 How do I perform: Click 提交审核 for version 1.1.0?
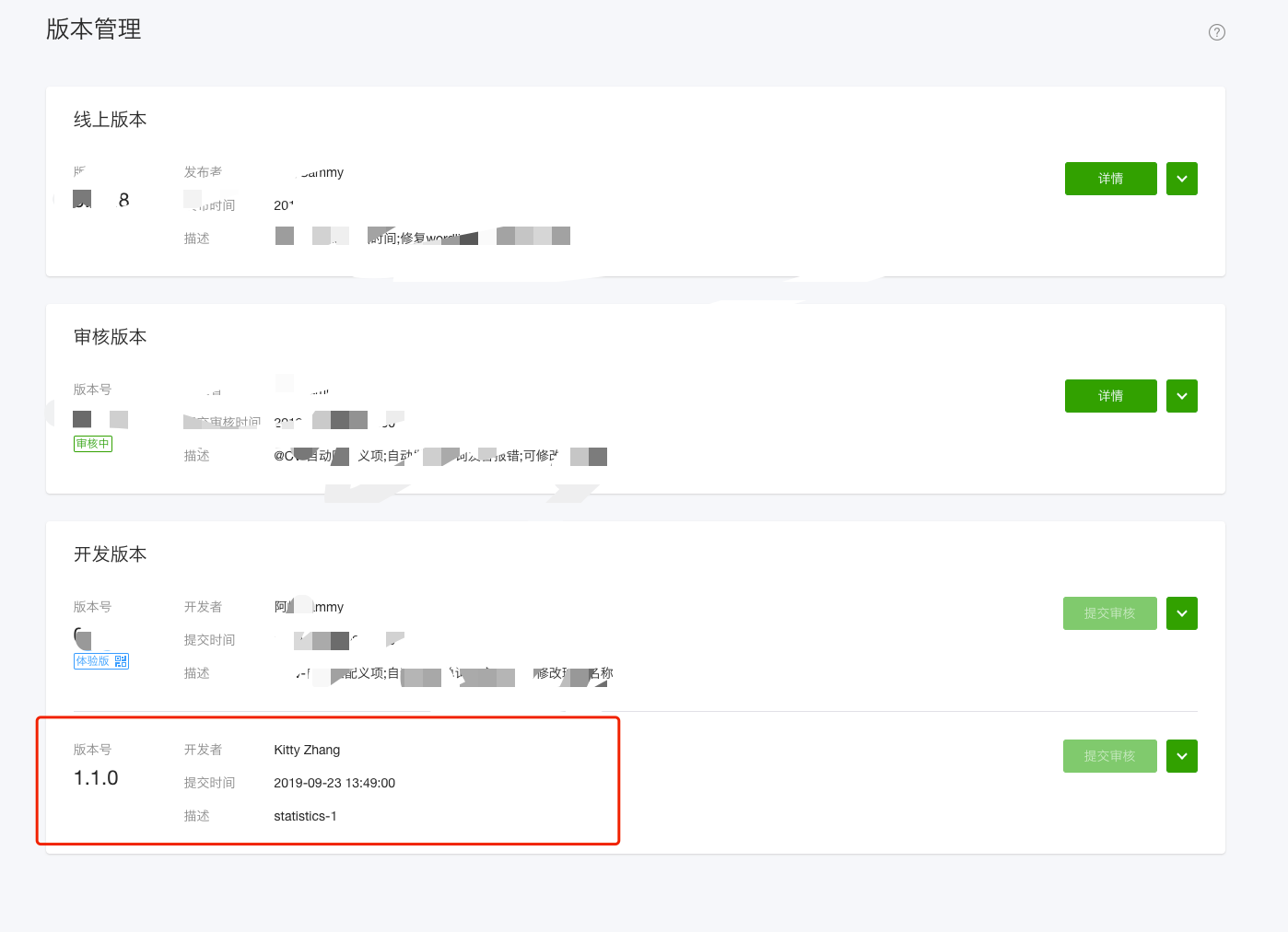[1110, 756]
